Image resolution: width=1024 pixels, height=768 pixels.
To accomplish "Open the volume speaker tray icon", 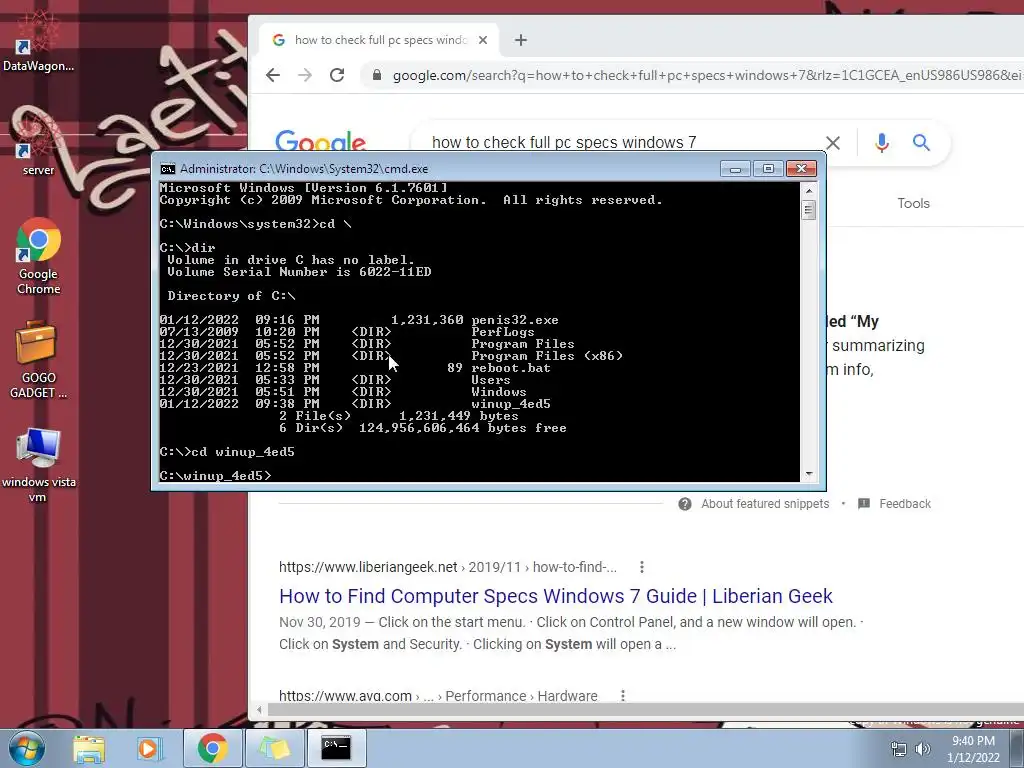I will tap(923, 749).
